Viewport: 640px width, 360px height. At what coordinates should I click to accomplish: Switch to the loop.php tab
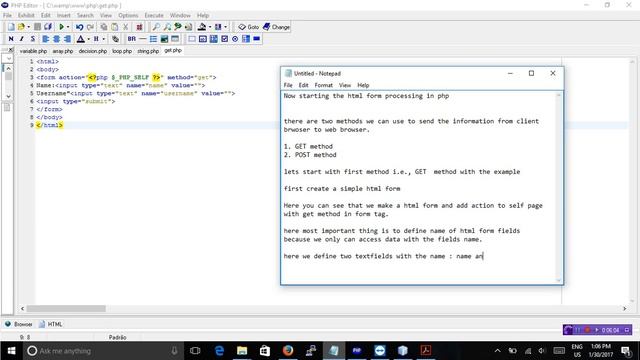tap(122, 51)
